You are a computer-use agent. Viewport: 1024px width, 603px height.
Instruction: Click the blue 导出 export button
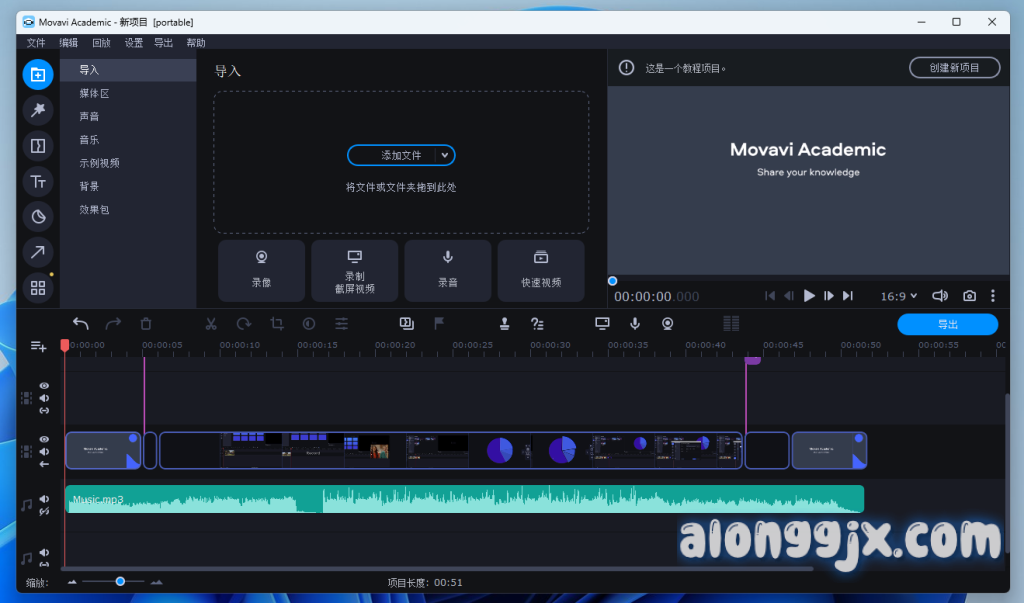tap(947, 324)
